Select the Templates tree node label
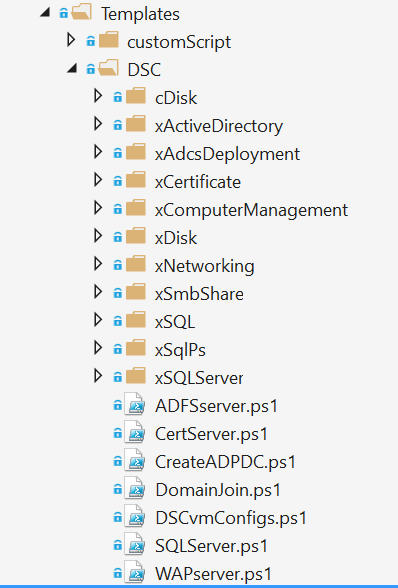The height and width of the screenshot is (588, 398). pos(140,14)
